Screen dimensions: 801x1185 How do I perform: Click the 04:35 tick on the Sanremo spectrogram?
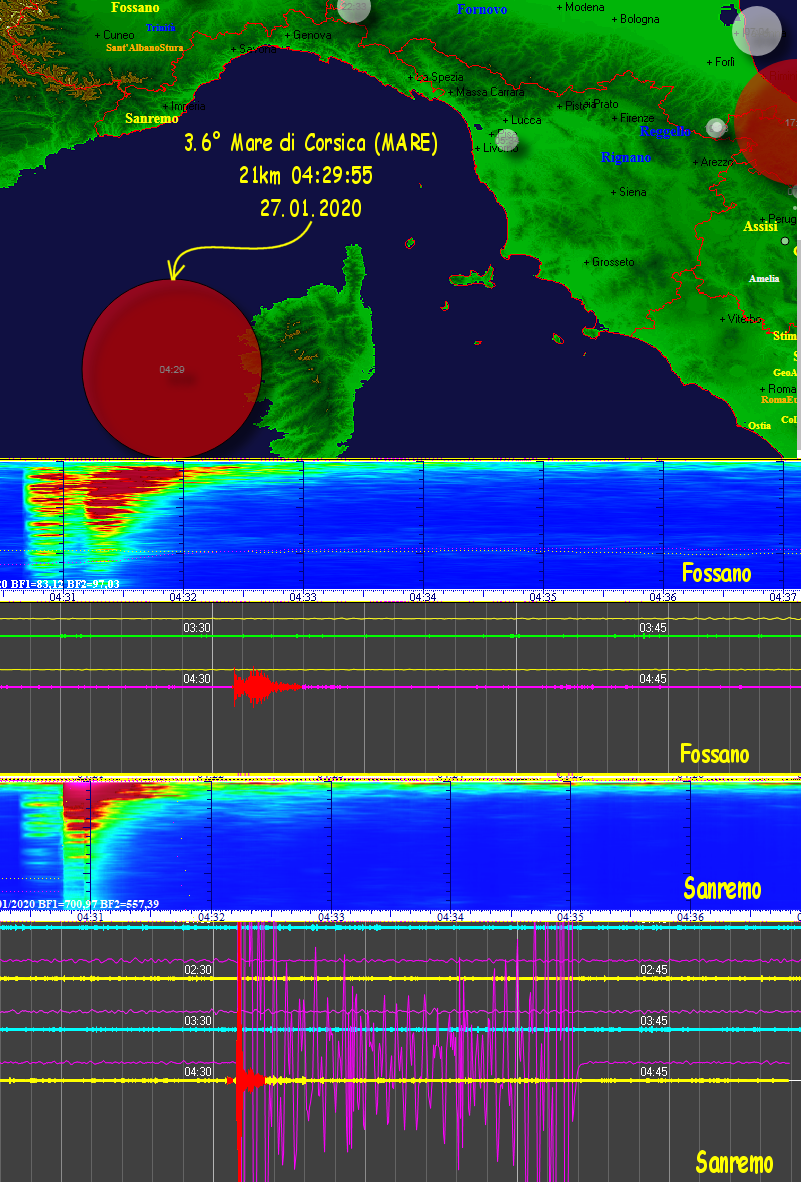coord(570,915)
